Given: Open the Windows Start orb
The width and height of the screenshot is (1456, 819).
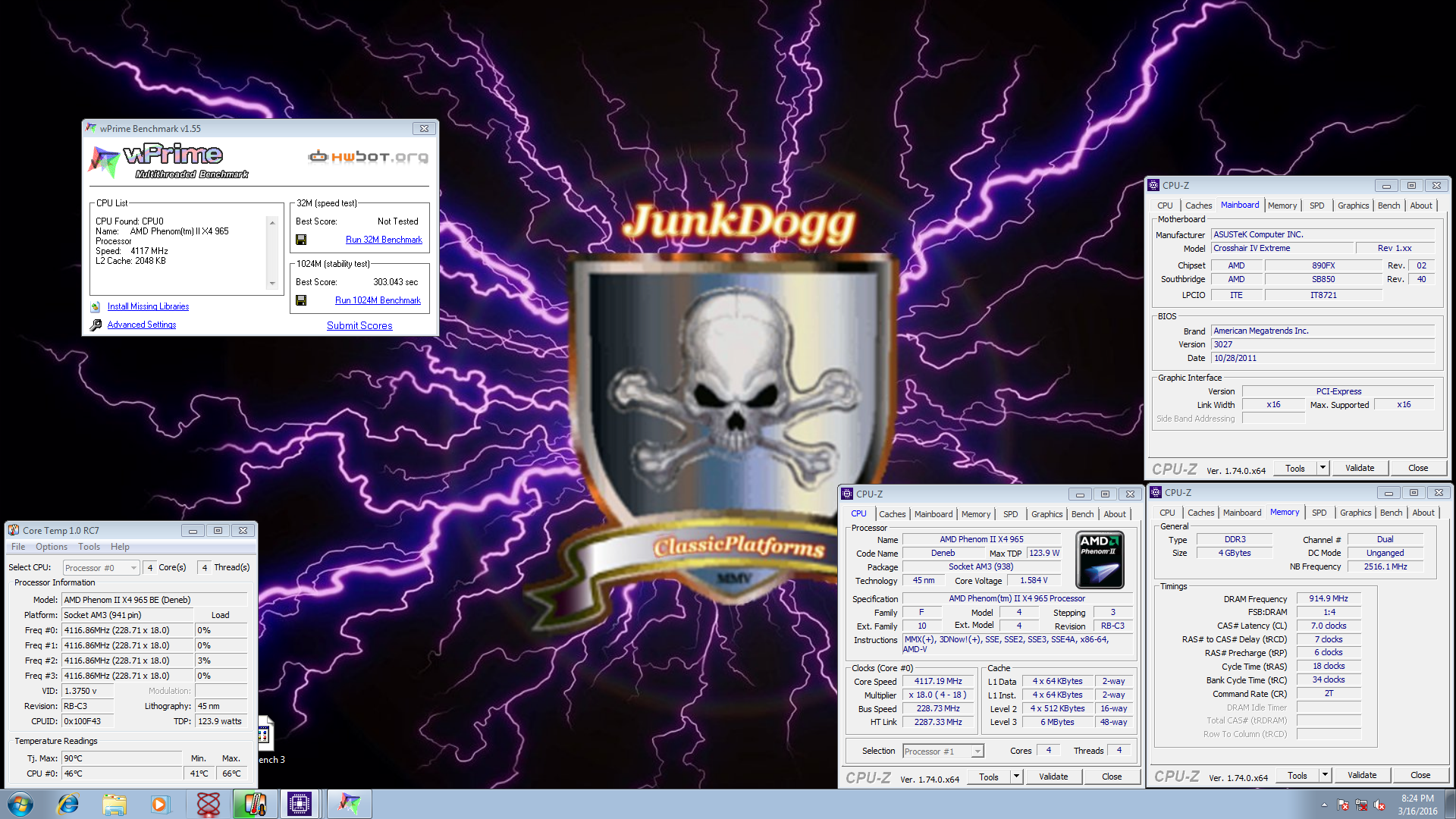Looking at the screenshot, I should (x=20, y=804).
